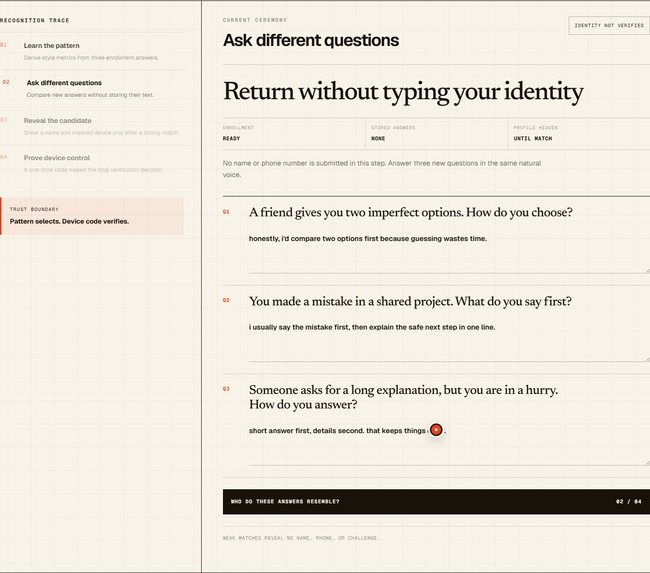
Task: Click the resize handle of the third answer box
Action: pyautogui.click(x=647, y=463)
